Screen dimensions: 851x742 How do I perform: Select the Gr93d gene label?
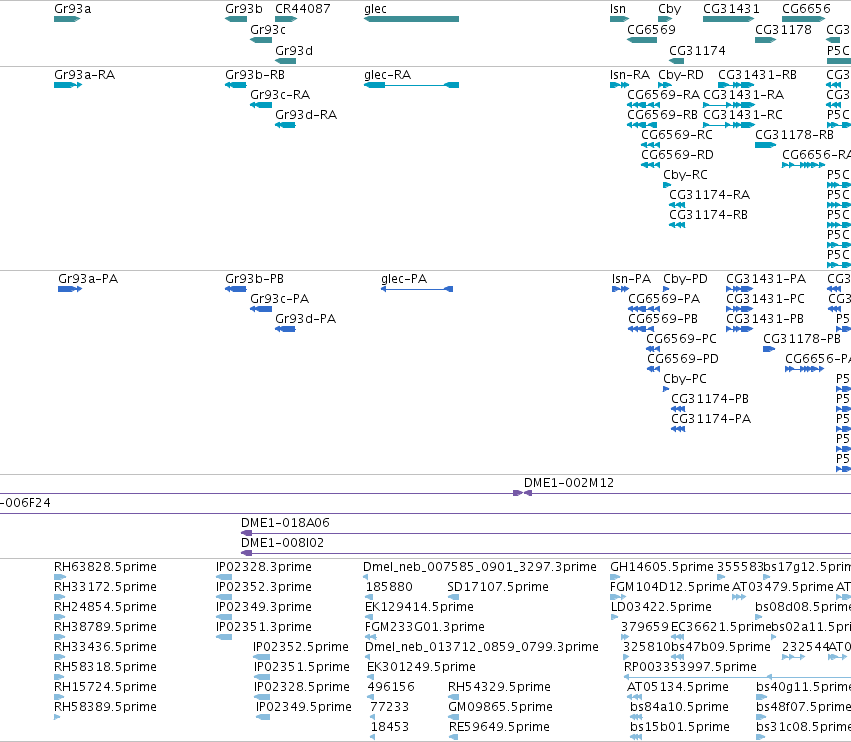tap(294, 50)
